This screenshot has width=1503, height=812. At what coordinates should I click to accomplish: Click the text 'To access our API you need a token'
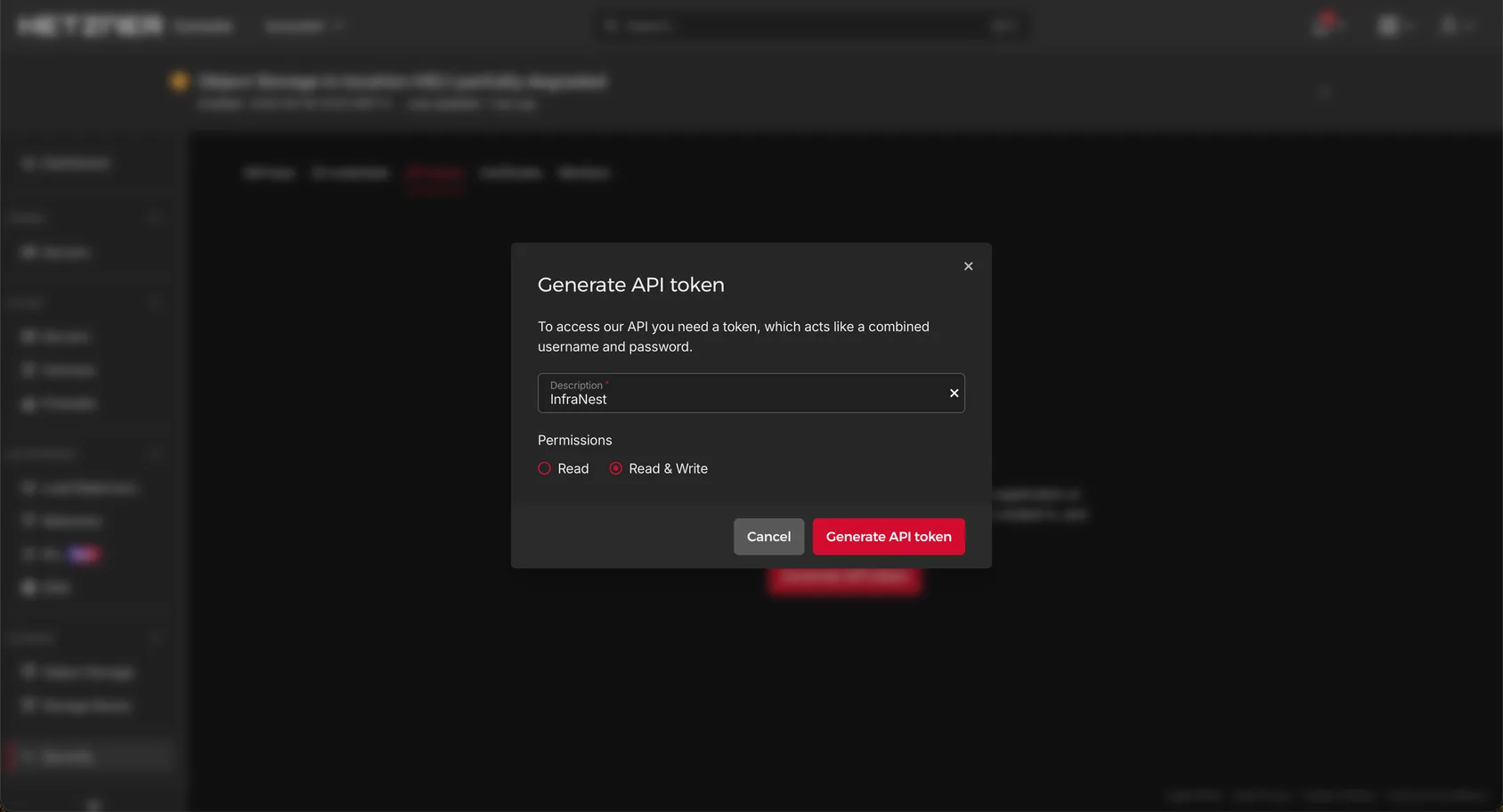tap(648, 327)
